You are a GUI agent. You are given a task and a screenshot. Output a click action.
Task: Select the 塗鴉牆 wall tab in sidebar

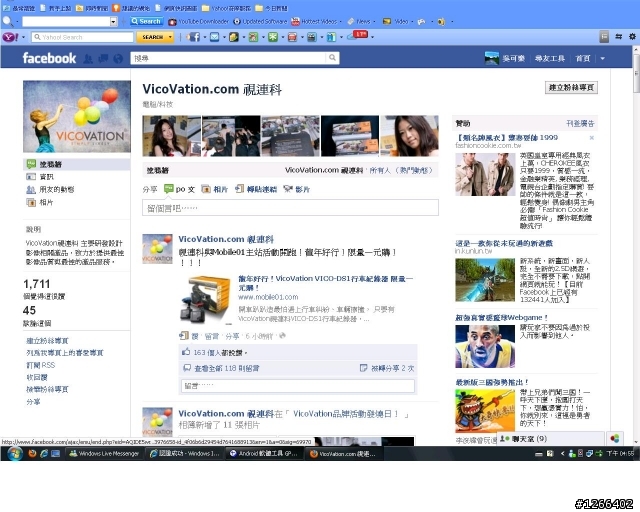[x=76, y=164]
